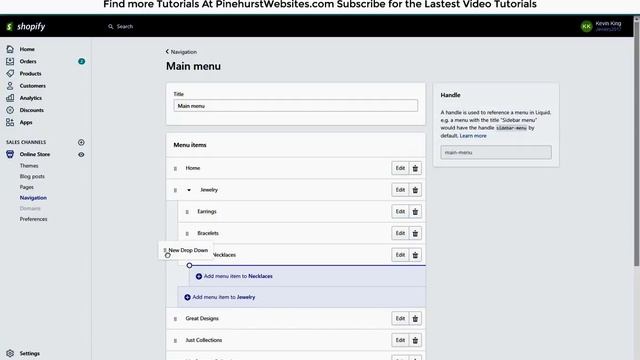Select the Just Collections label

[204, 340]
